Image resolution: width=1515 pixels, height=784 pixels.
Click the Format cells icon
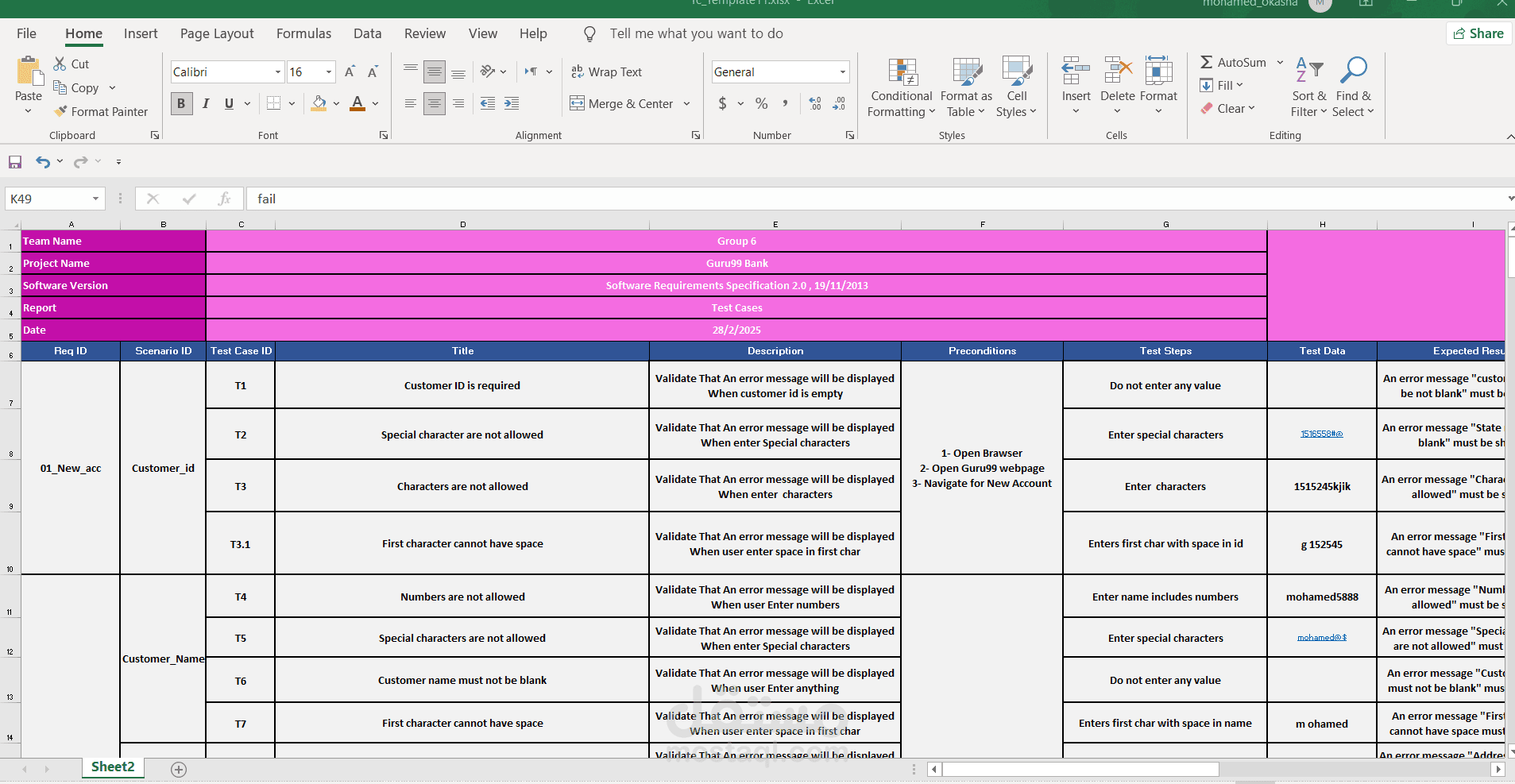(1158, 71)
